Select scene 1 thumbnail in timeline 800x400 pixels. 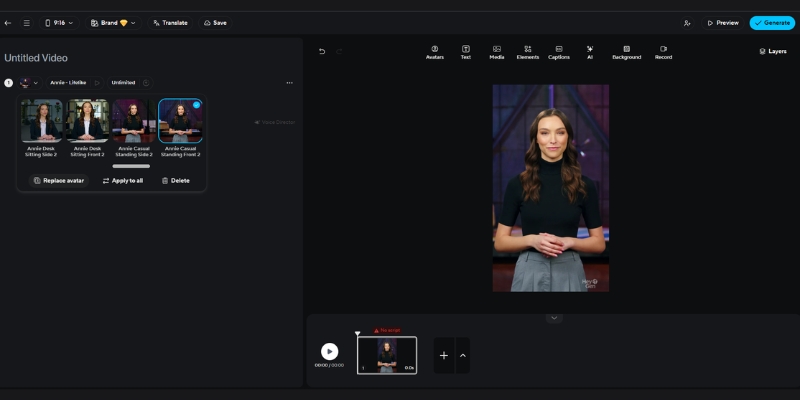387,355
